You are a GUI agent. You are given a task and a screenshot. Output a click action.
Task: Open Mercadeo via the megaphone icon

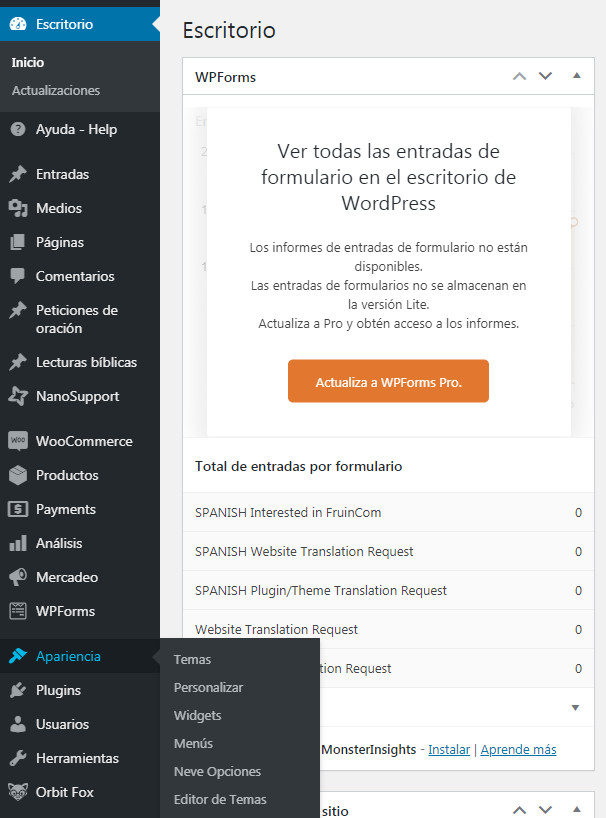[17, 577]
